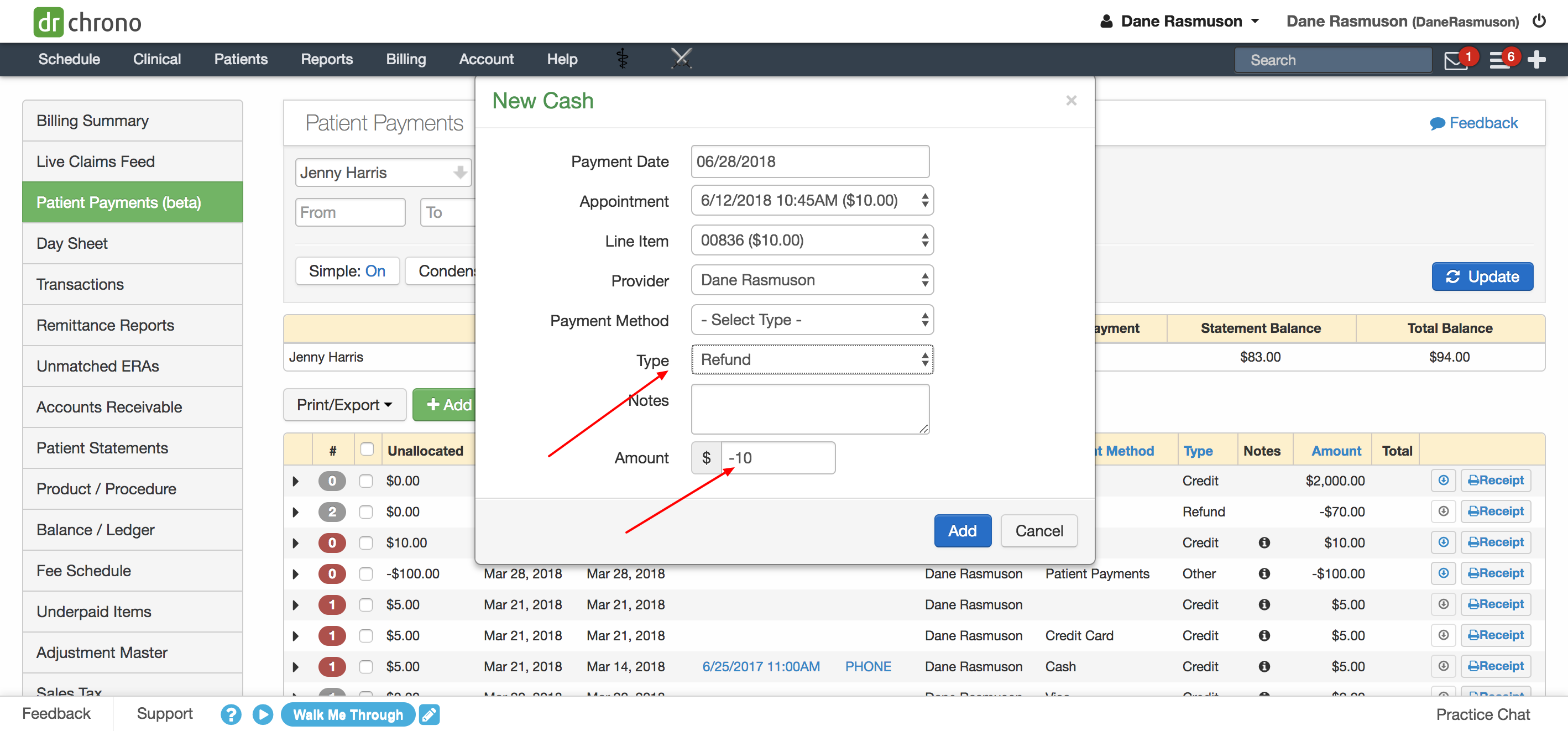Close the New Cash dialog with X
This screenshot has height=731, width=1568.
pyautogui.click(x=1072, y=101)
